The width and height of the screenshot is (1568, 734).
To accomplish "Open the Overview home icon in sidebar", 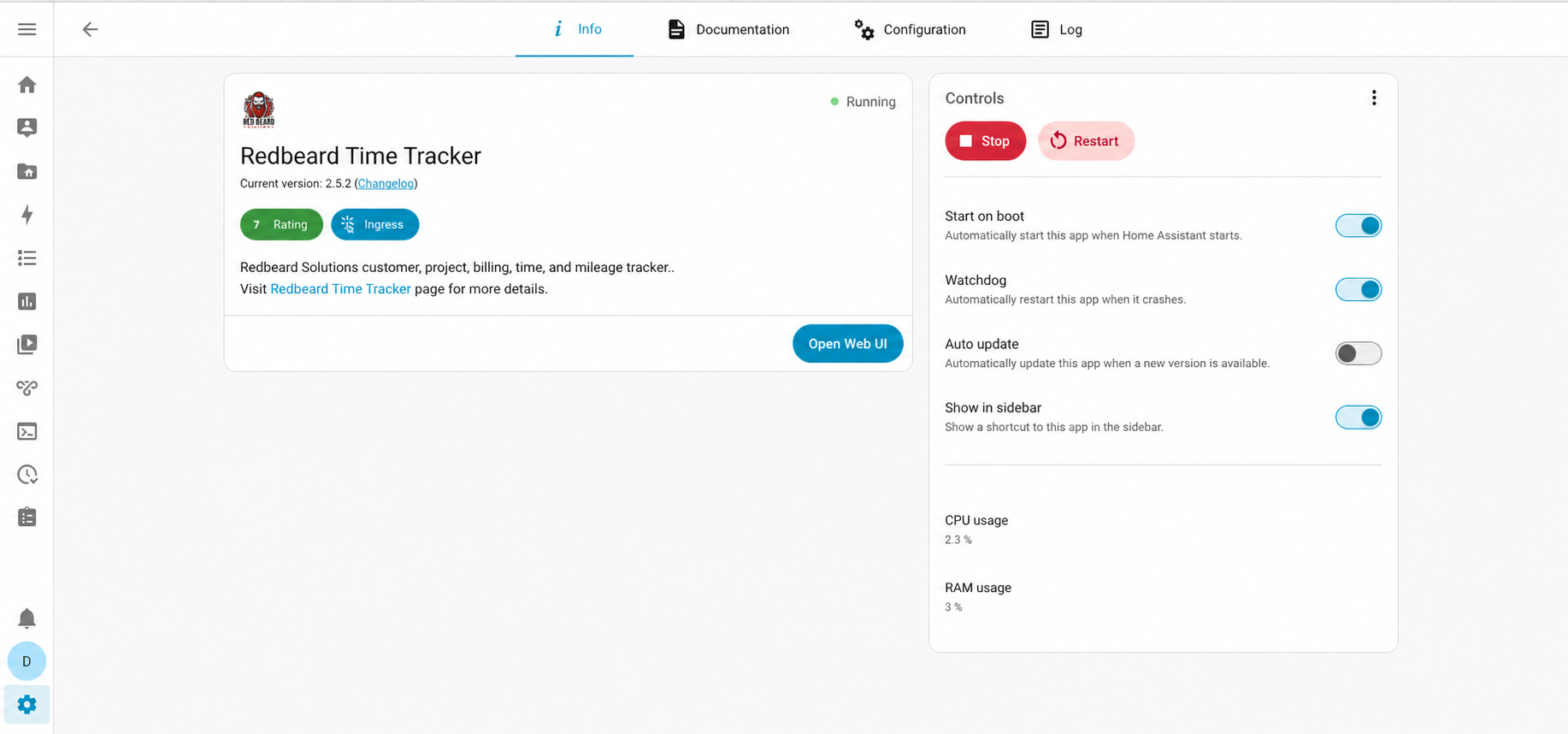I will (27, 85).
